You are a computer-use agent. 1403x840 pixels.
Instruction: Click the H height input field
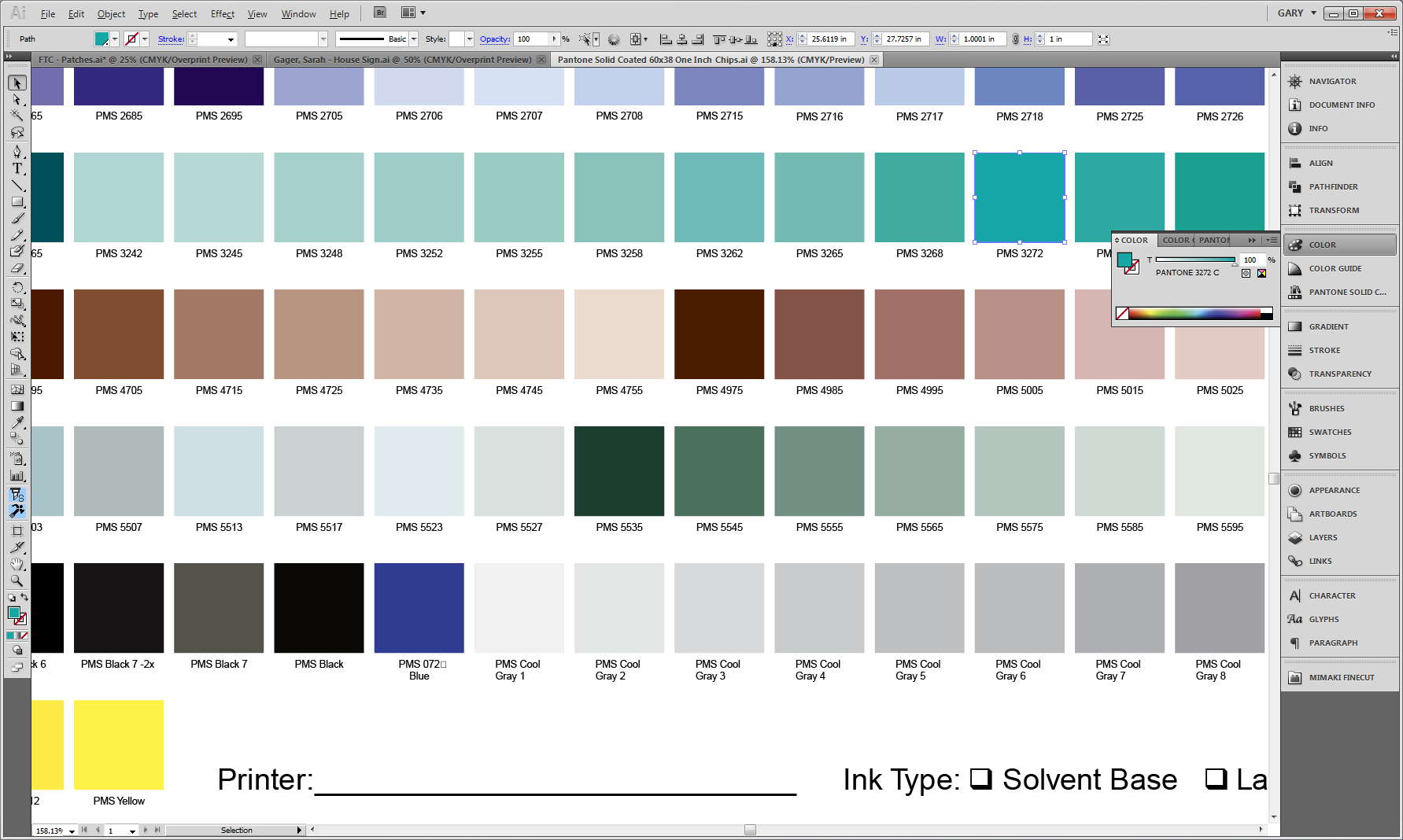point(1069,39)
